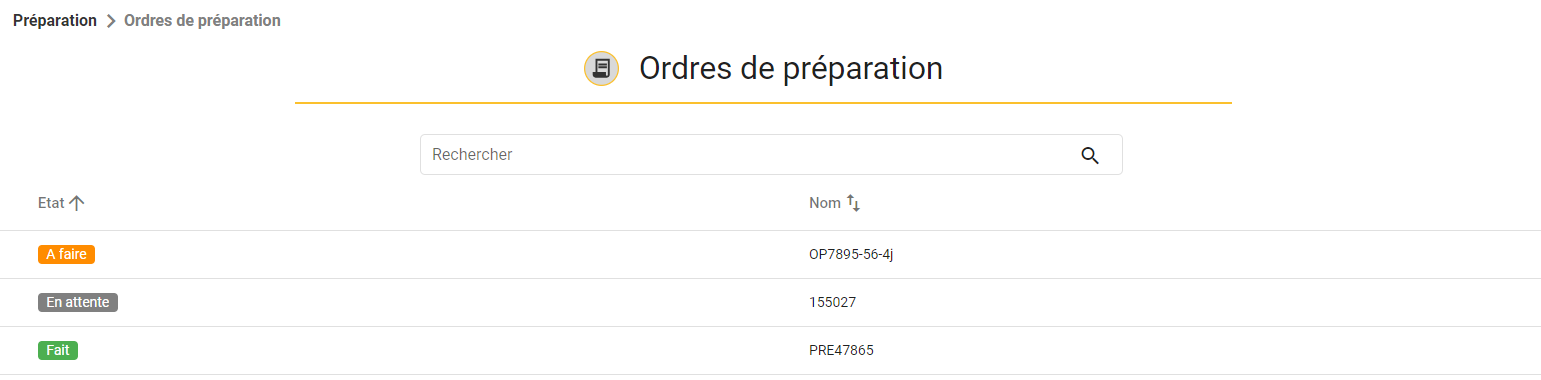Image resolution: width=1541 pixels, height=380 pixels.
Task: Sort table by Etat column header
Action: pos(51,203)
